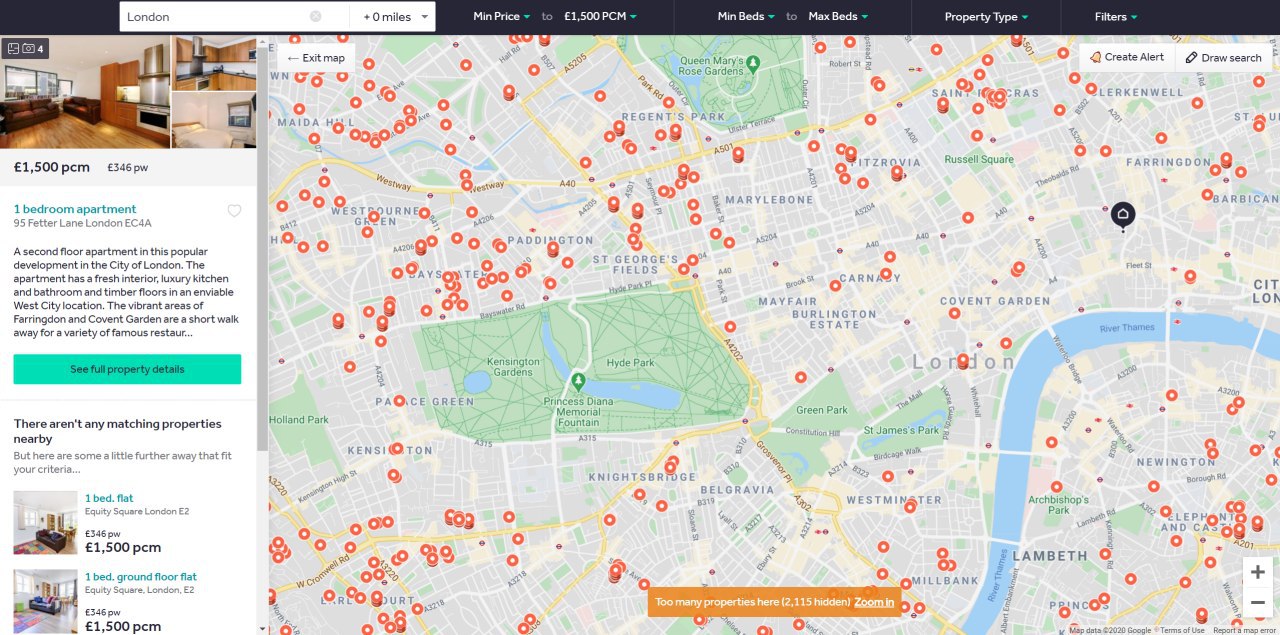The height and width of the screenshot is (635, 1280).
Task: Click the £1,500 pcm price heading
Action: [51, 167]
